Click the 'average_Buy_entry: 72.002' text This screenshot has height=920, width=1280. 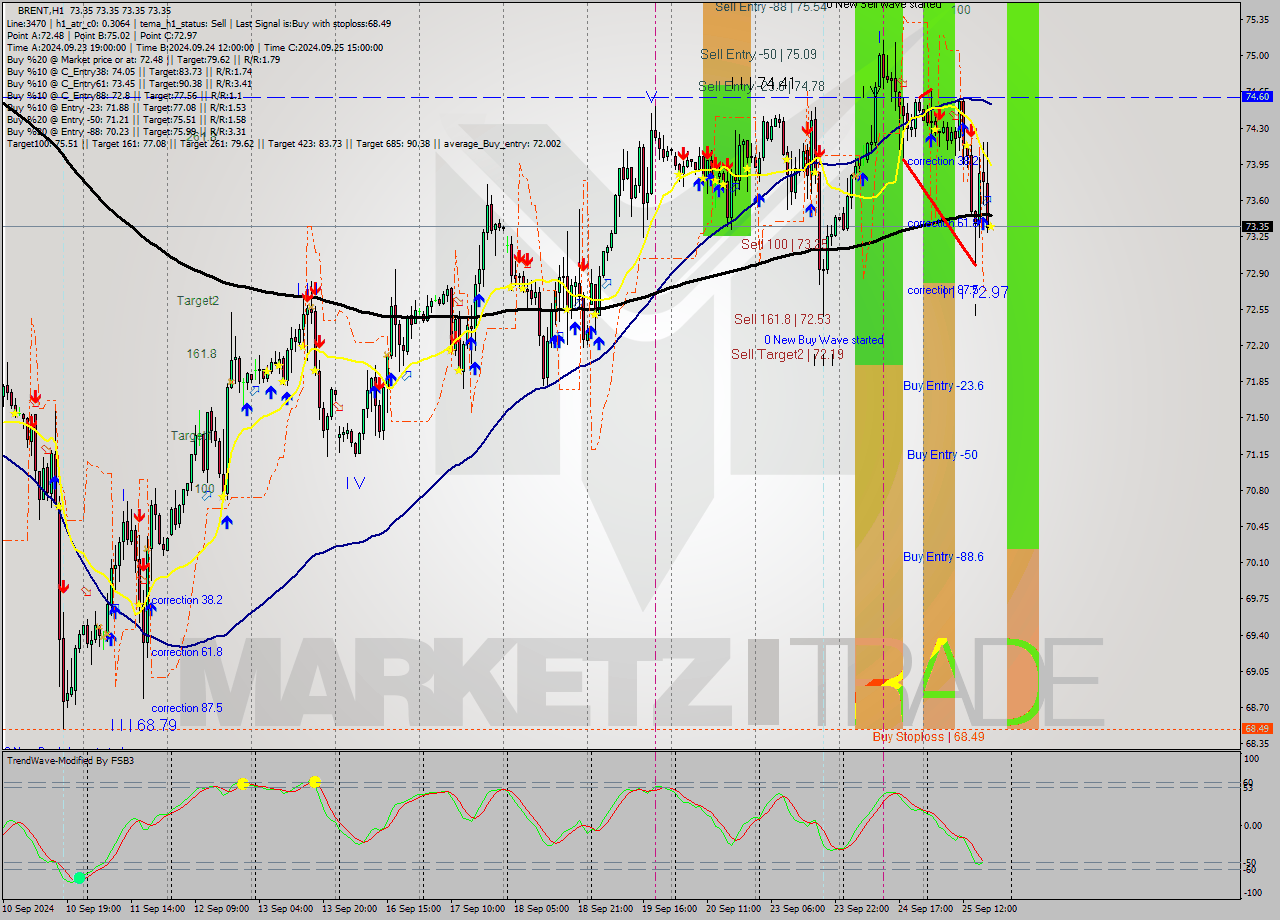tap(500, 144)
